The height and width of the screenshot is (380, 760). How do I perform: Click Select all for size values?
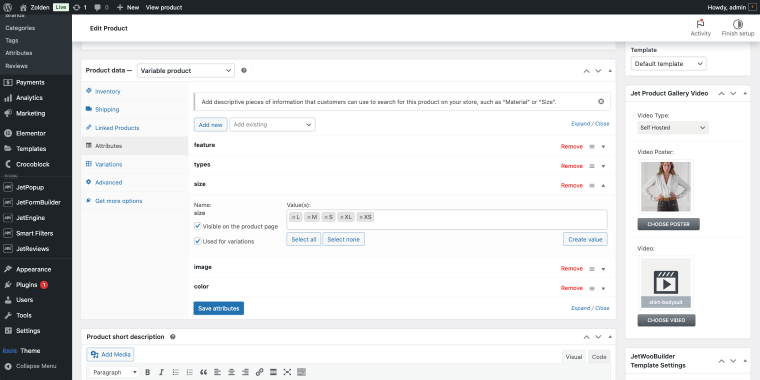coord(303,239)
